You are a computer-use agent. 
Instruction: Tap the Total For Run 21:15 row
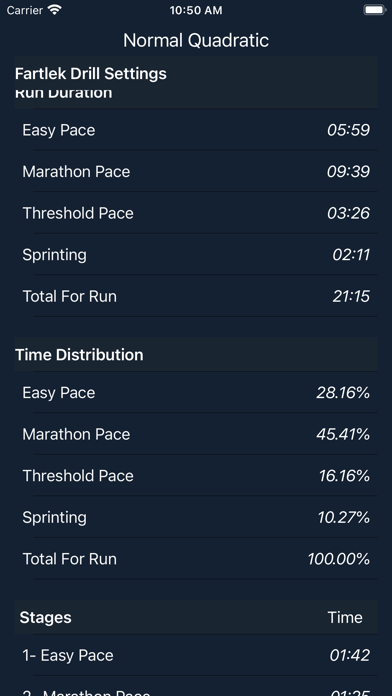tap(196, 297)
